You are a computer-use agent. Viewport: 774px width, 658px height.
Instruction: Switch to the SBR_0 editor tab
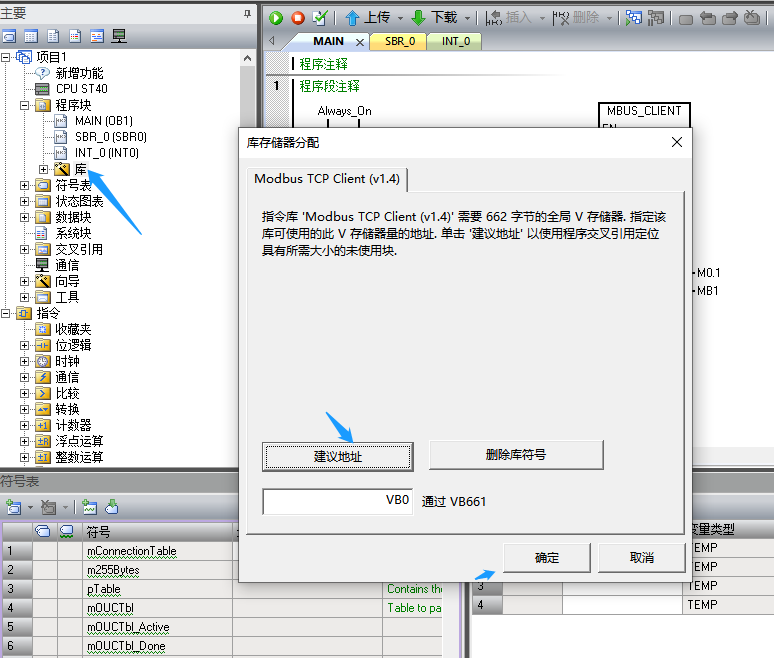pos(399,42)
